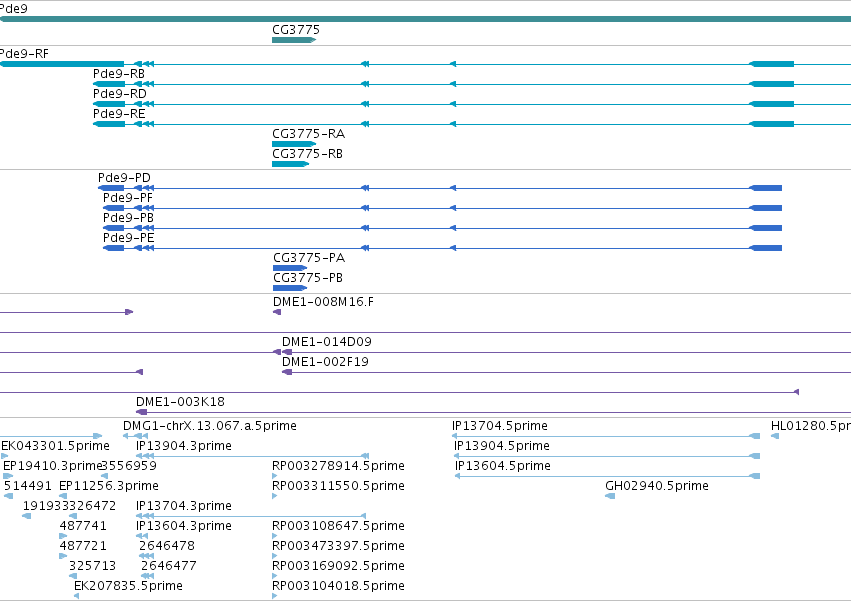Click the CG3775-PA protein label
The height and width of the screenshot is (601, 851).
(309, 257)
